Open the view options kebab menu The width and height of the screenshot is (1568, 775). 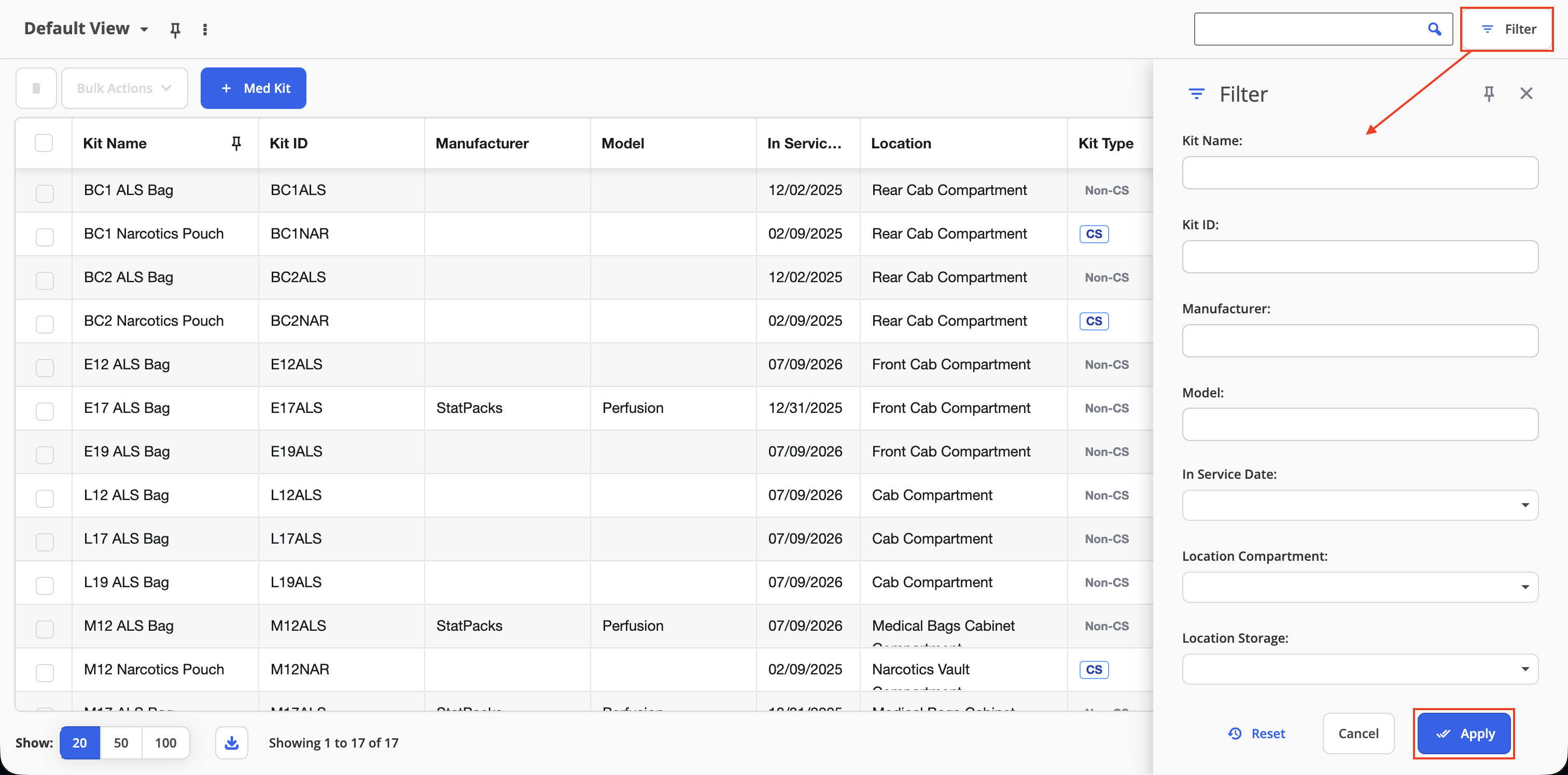pyautogui.click(x=205, y=29)
